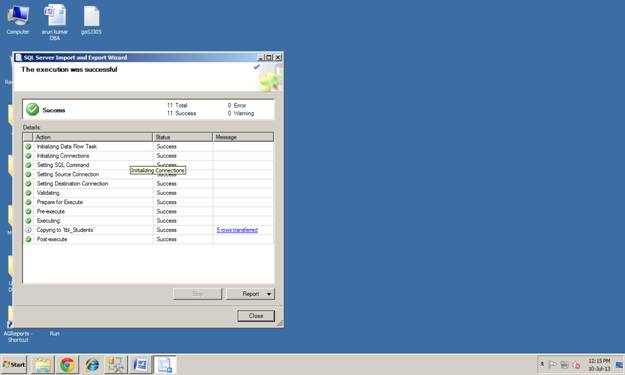
Task: Click the green status icon for Validating
Action: click(28, 193)
